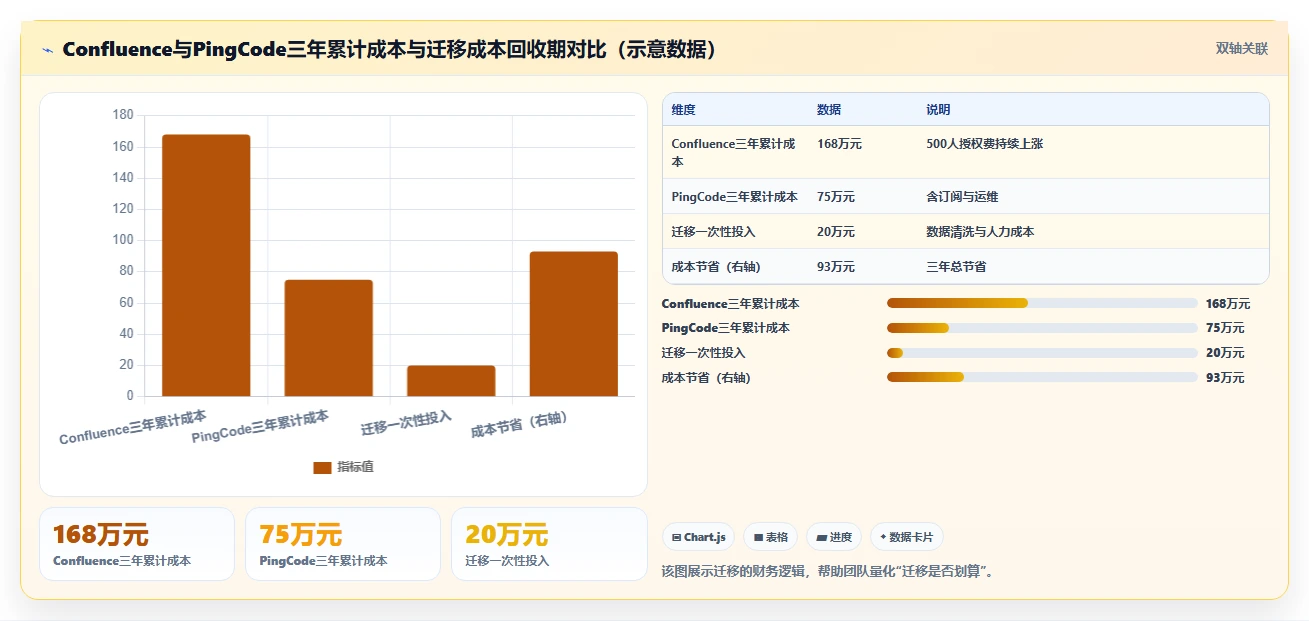Image resolution: width=1309 pixels, height=621 pixels.
Task: Click the 表格 chip
Action: [771, 537]
